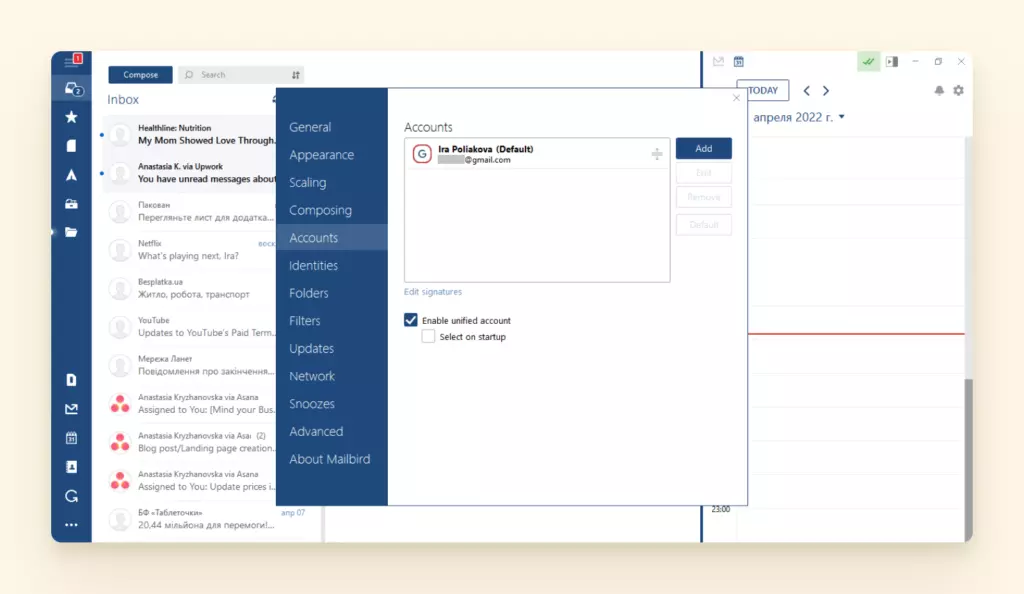Go to next calendar period
This screenshot has width=1024, height=594.
(826, 91)
